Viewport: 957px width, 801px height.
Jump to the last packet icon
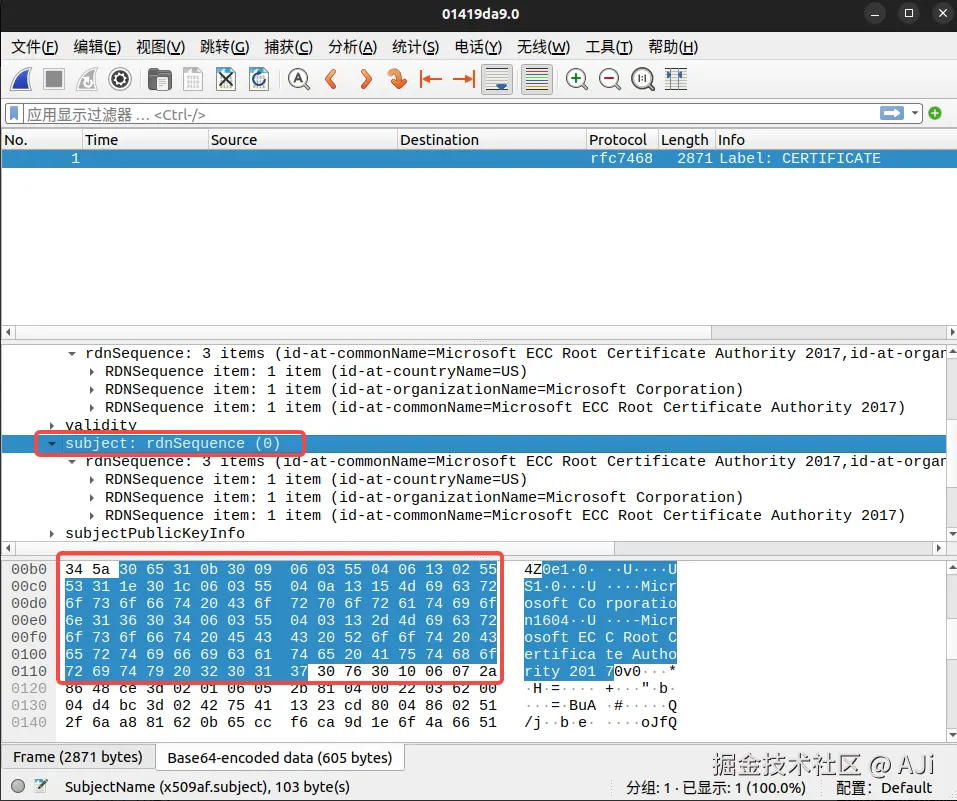coord(464,79)
